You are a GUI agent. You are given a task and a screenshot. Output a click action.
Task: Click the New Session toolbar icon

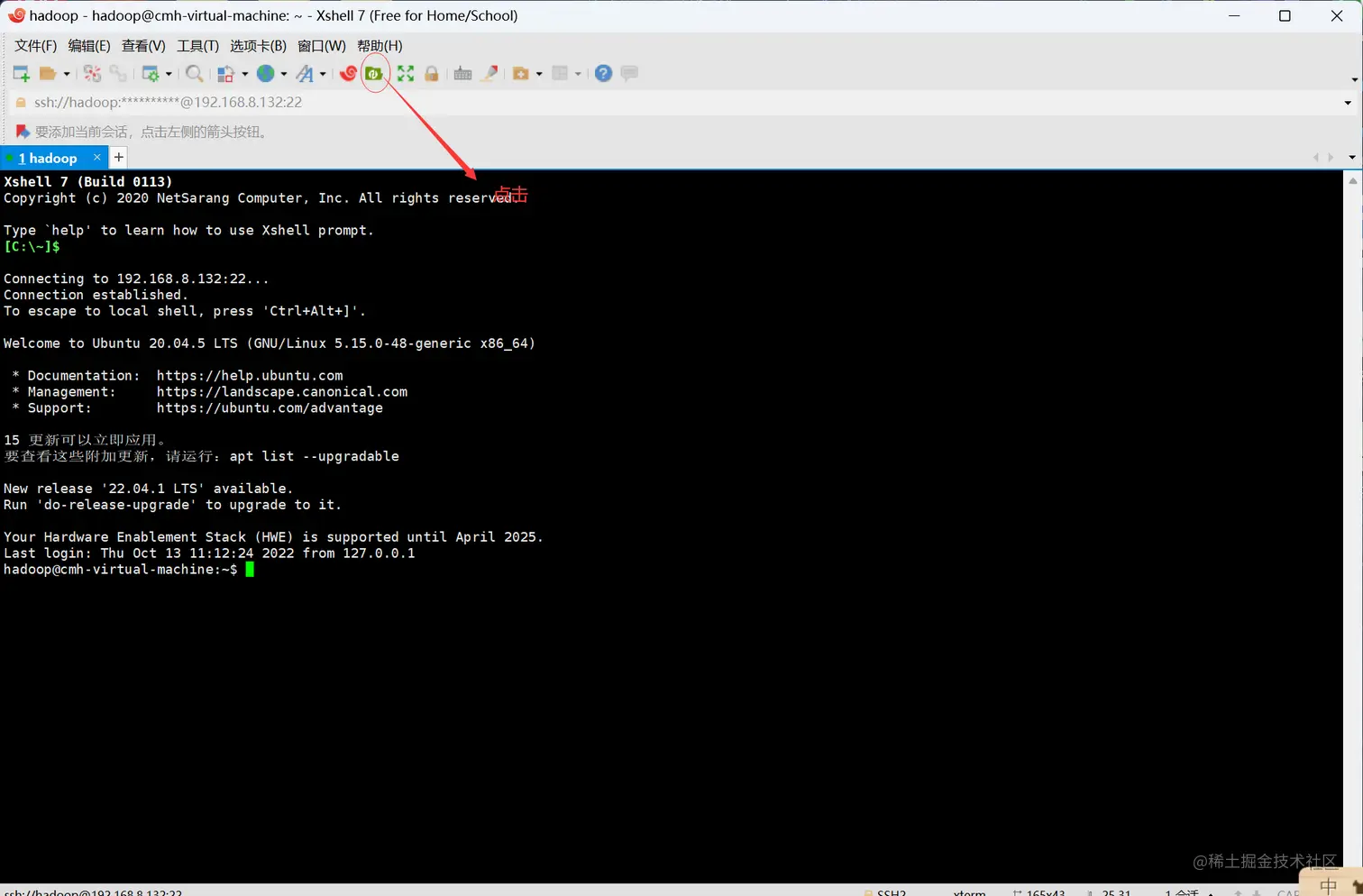tap(22, 74)
